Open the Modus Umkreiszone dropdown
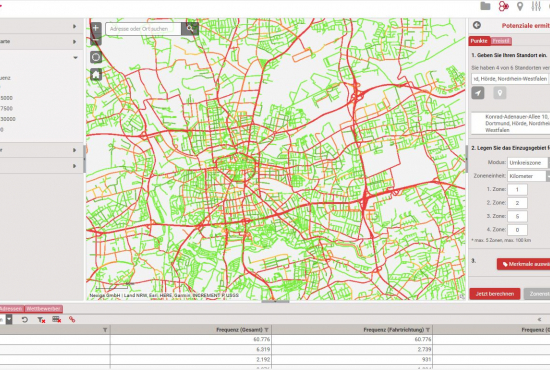Viewport: 550px width, 370px height. pyautogui.click(x=529, y=163)
